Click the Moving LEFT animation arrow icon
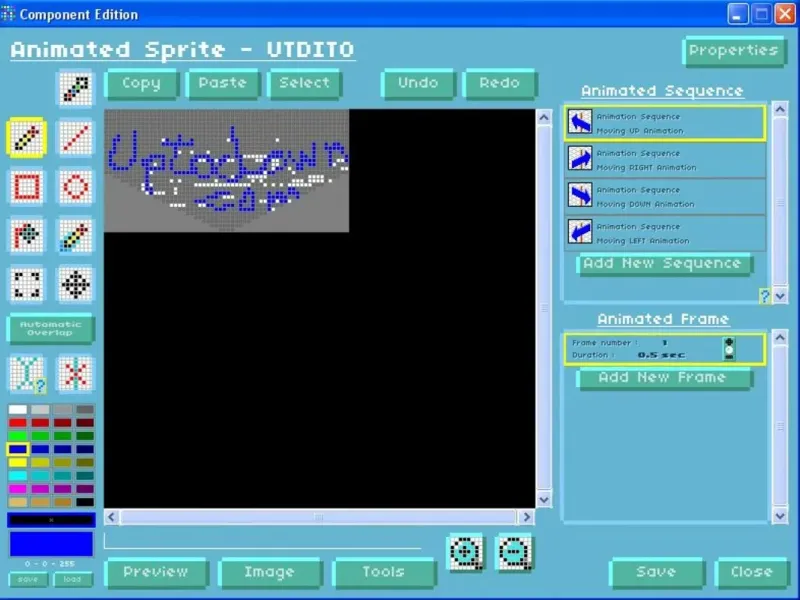This screenshot has height=600, width=800. pyautogui.click(x=580, y=232)
